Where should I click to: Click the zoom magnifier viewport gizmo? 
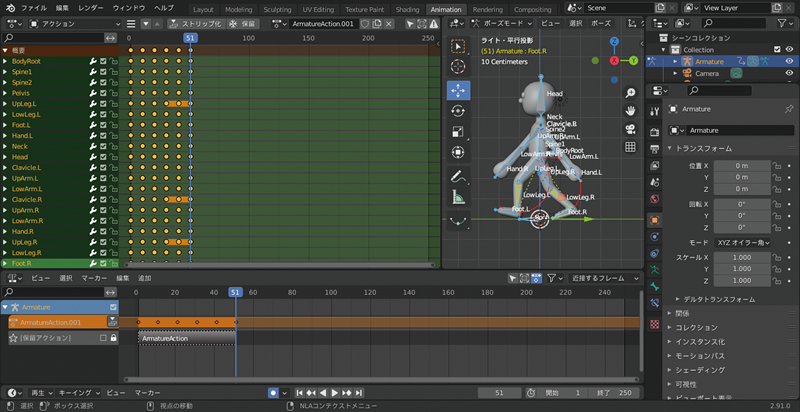pos(631,93)
